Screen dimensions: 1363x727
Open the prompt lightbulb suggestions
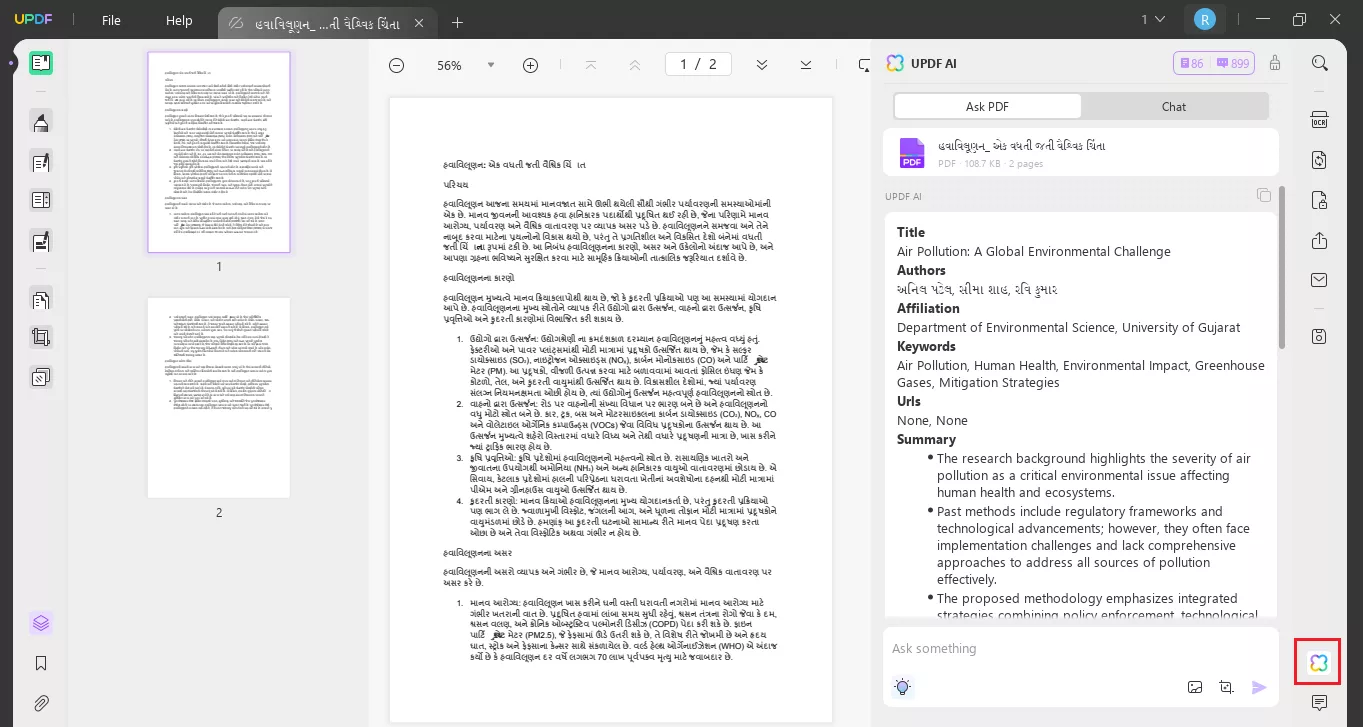coord(903,687)
